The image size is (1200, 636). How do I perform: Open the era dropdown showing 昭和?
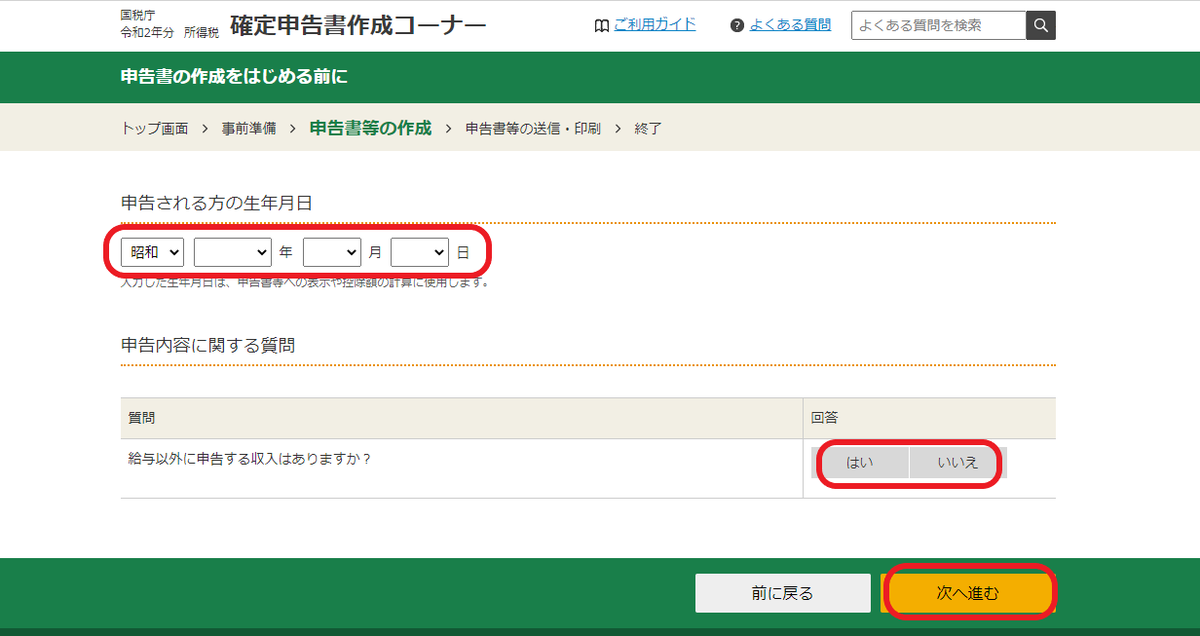152,252
